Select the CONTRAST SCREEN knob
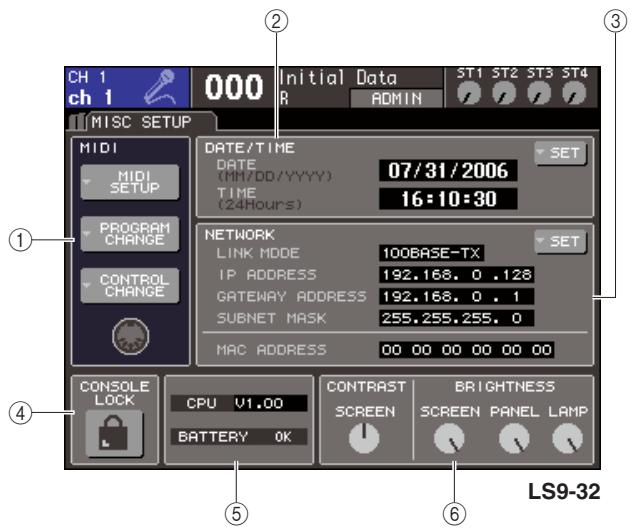This screenshot has height=531, width=631. click(x=364, y=438)
